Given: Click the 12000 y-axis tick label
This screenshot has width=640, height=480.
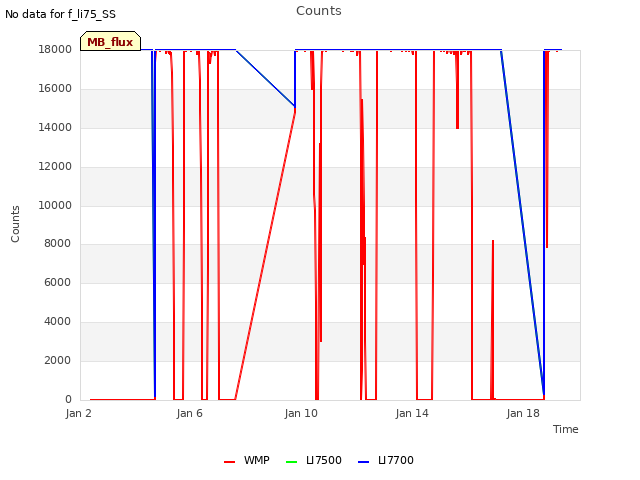Looking at the screenshot, I should click(55, 167).
